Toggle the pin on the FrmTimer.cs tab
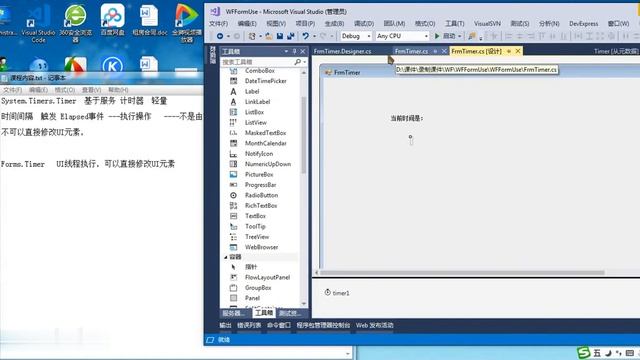 [x=435, y=51]
